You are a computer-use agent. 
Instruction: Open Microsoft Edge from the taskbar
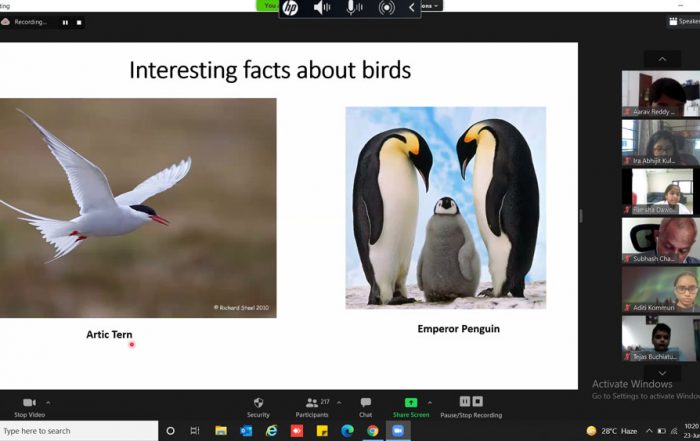tap(347, 431)
